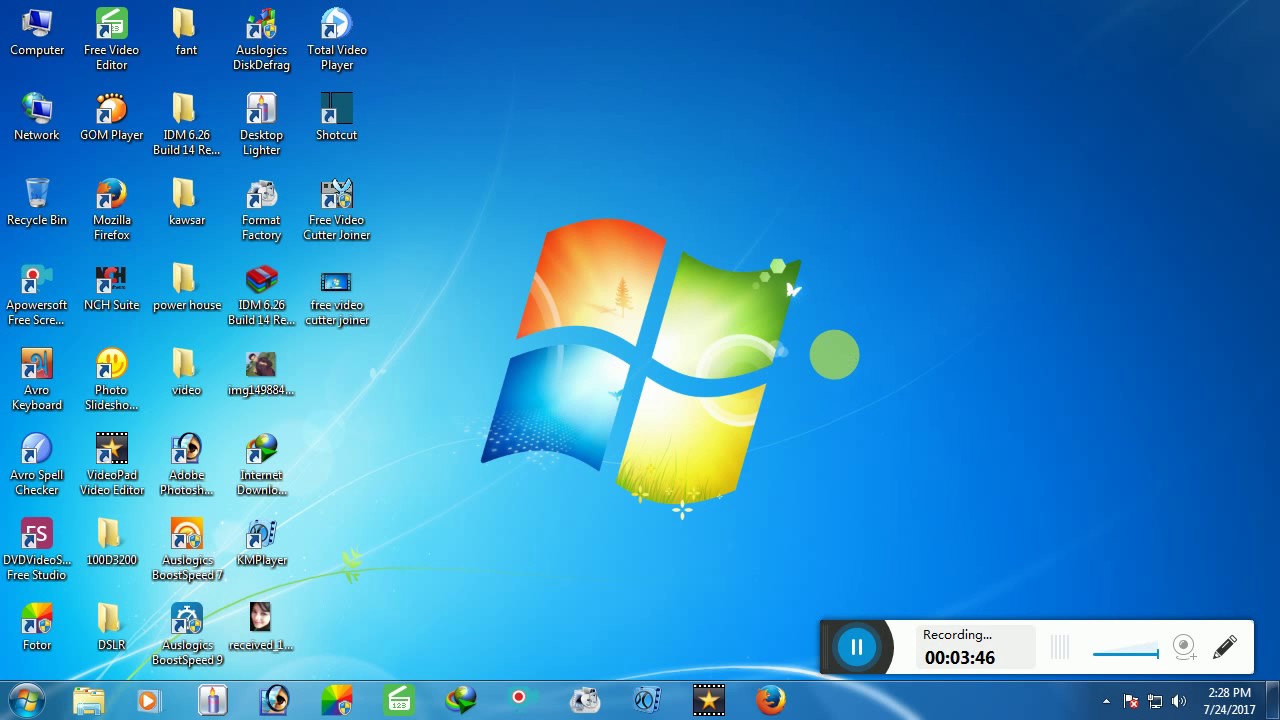Open Windows Explorer from taskbar

(x=88, y=700)
